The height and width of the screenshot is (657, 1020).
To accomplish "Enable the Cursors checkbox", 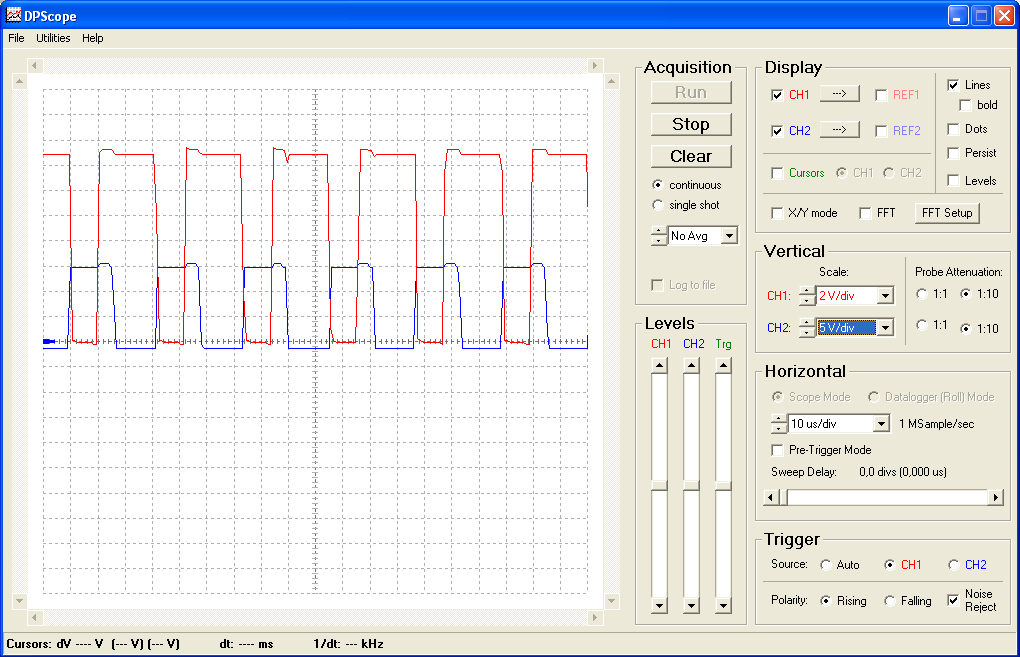I will click(x=777, y=173).
